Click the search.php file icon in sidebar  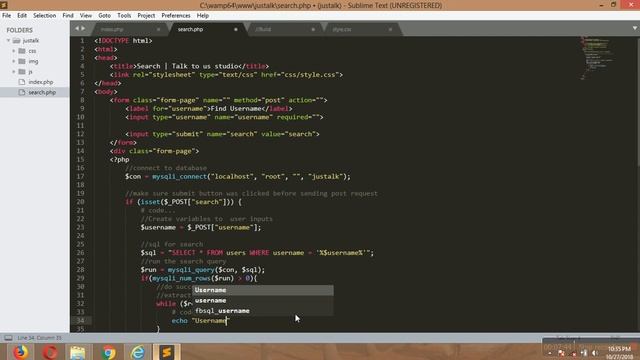[22, 92]
